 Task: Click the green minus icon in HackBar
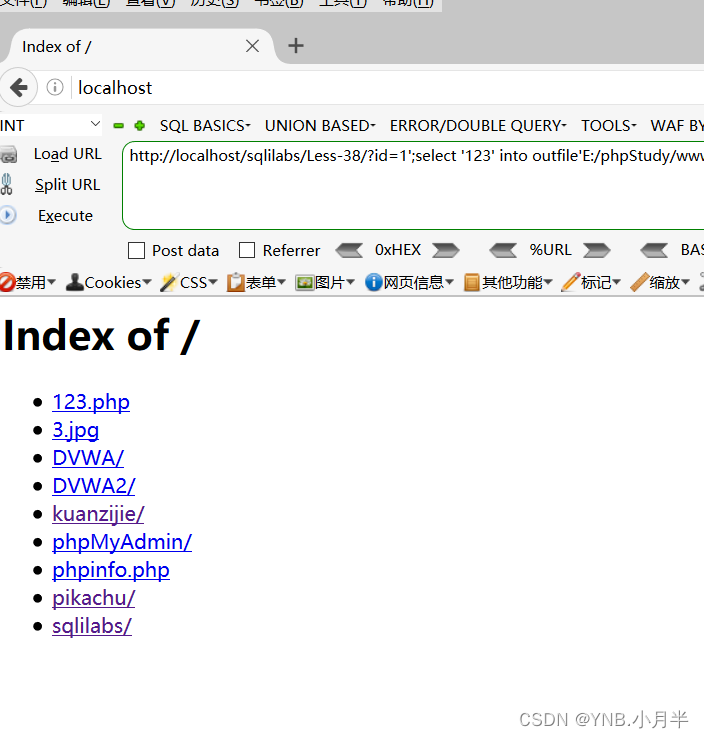[119, 126]
